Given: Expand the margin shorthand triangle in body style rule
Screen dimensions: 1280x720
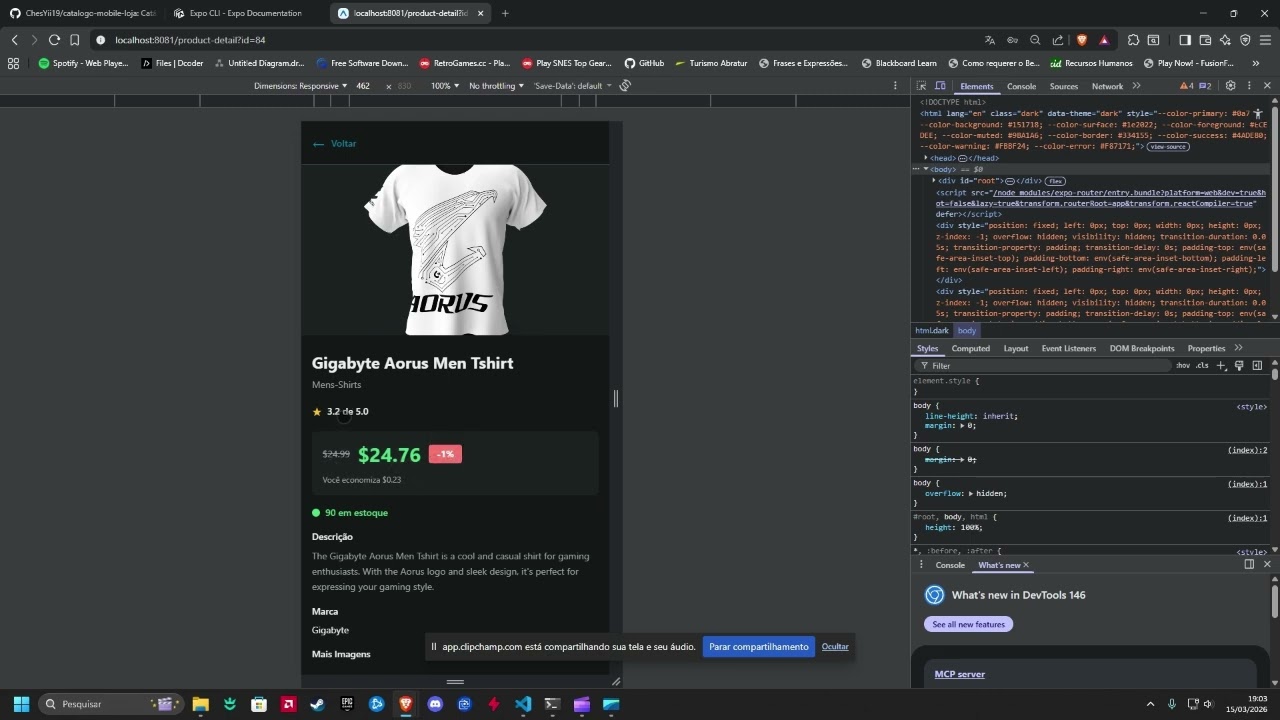Looking at the screenshot, I should pos(962,426).
